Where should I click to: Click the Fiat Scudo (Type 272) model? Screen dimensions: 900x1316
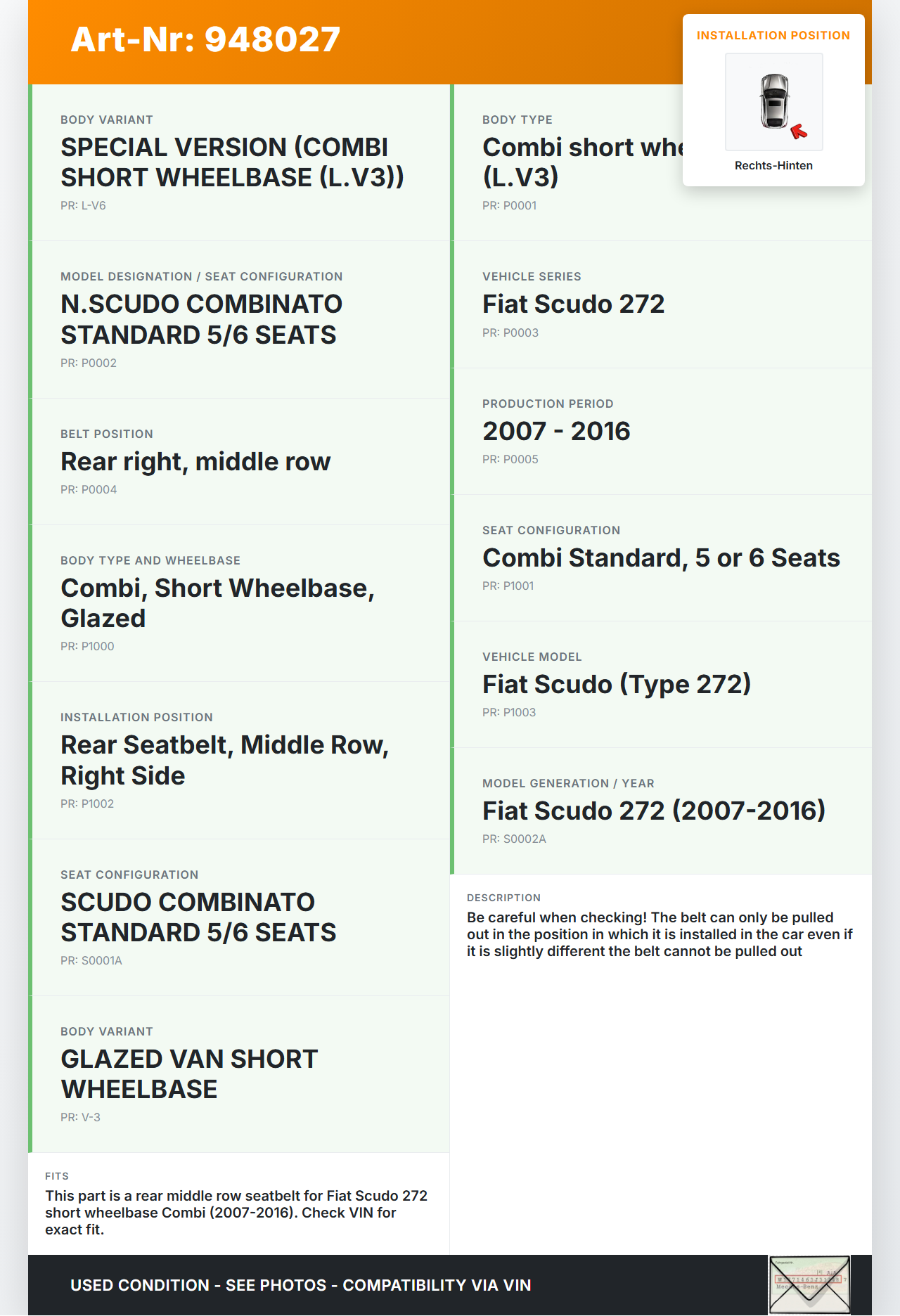(x=617, y=685)
